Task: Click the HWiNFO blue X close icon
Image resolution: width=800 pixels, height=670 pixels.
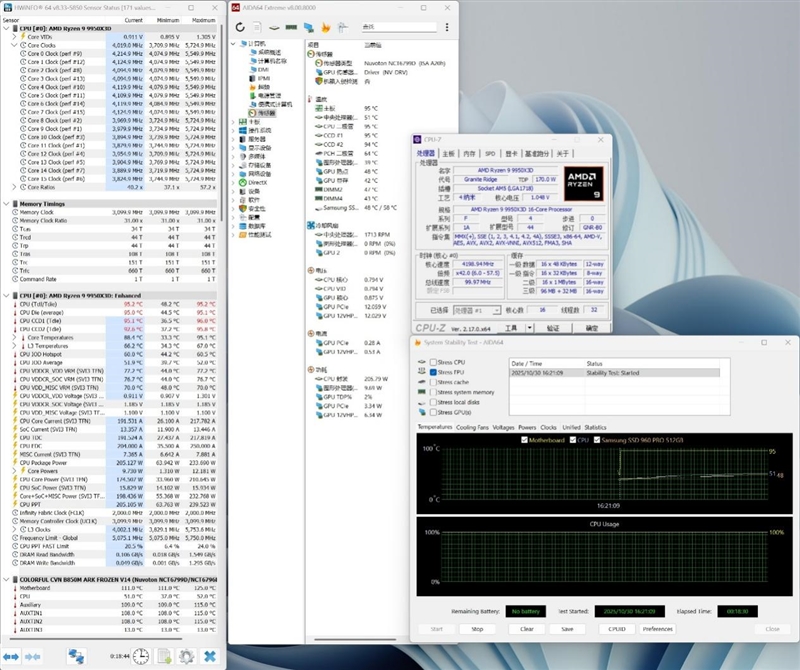Action: click(x=210, y=655)
